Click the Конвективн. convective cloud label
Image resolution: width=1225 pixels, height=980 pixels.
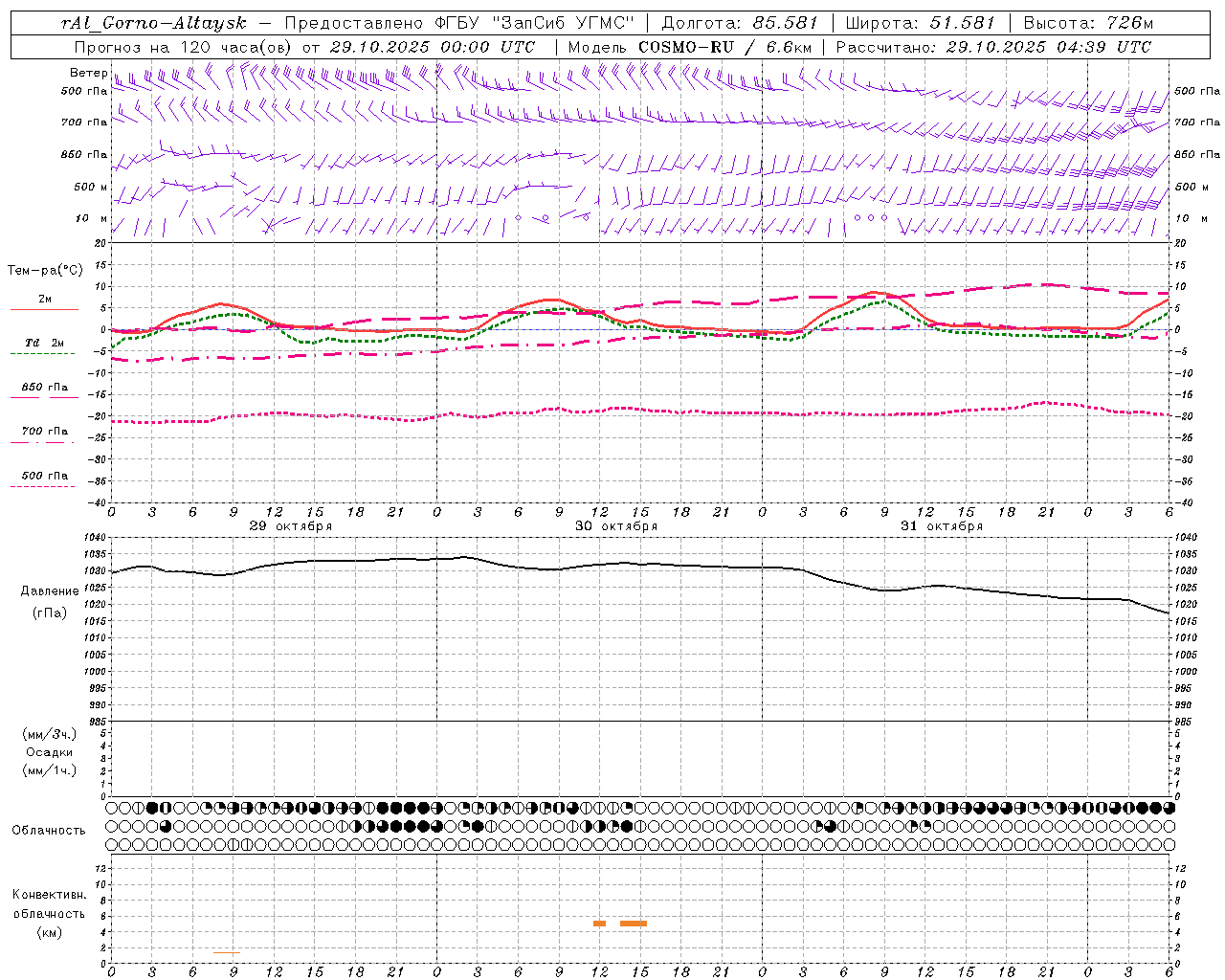(x=49, y=895)
